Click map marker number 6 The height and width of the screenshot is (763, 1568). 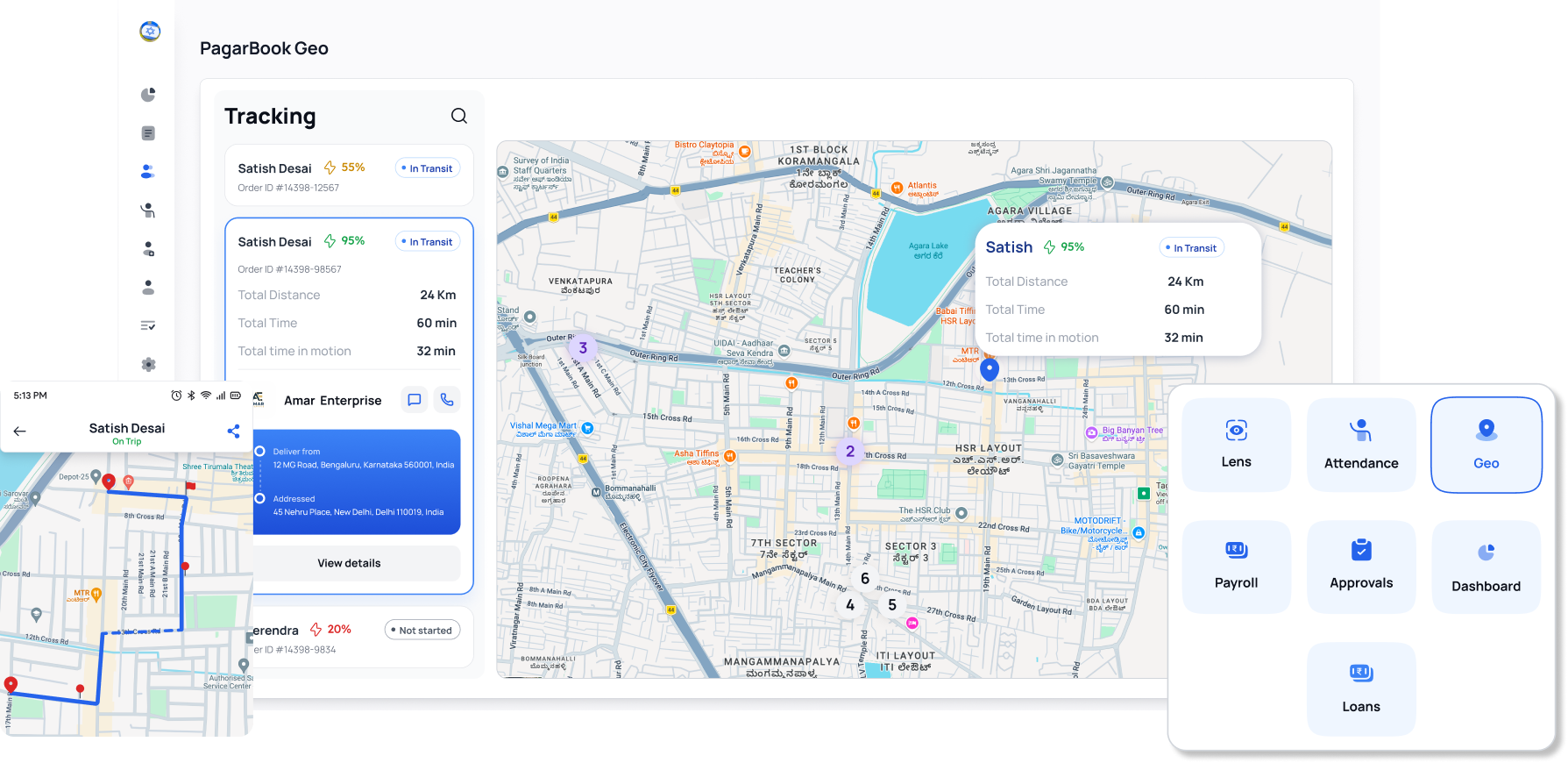pos(865,579)
